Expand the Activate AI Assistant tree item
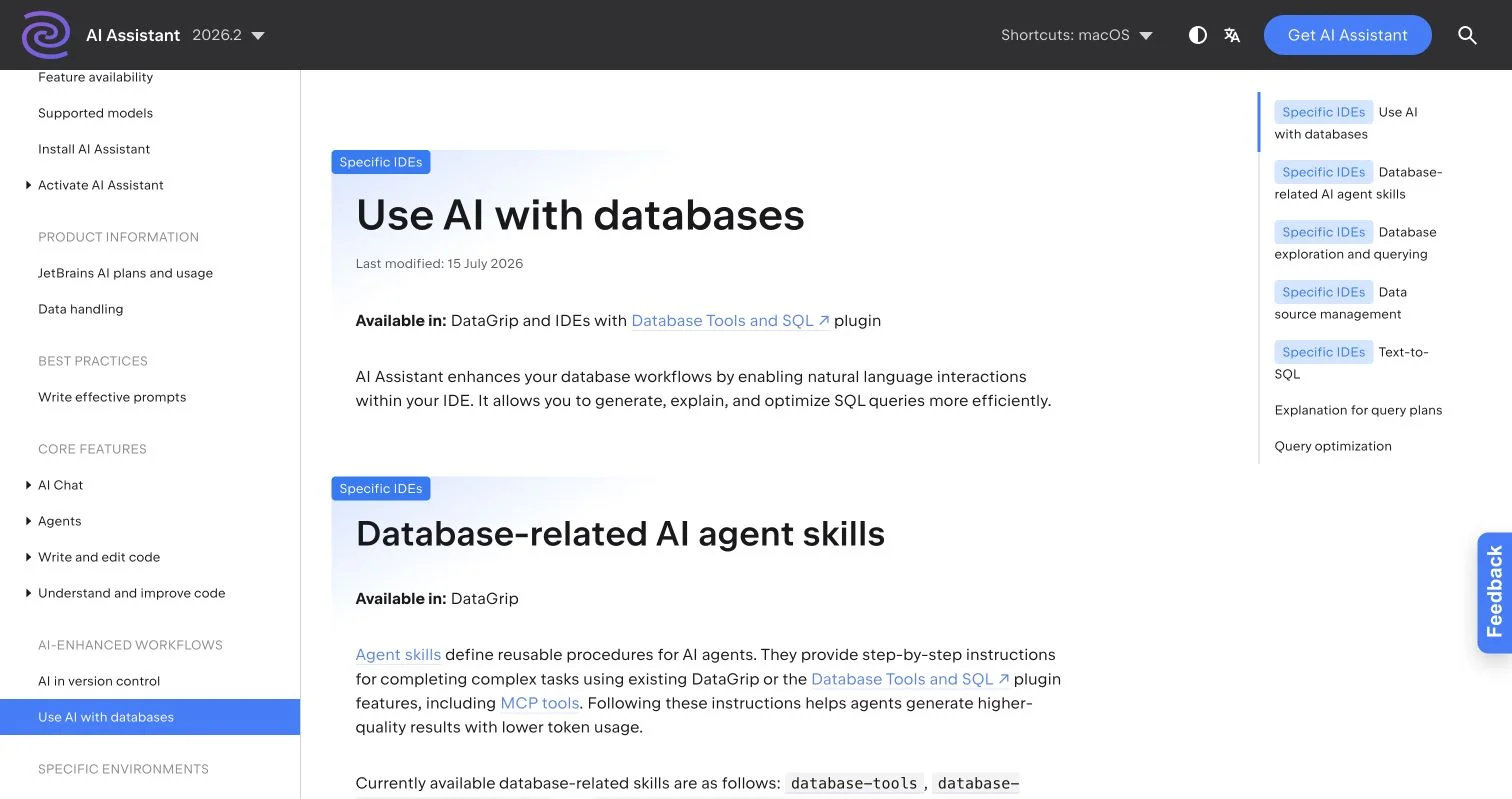The height and width of the screenshot is (799, 1512). click(28, 185)
